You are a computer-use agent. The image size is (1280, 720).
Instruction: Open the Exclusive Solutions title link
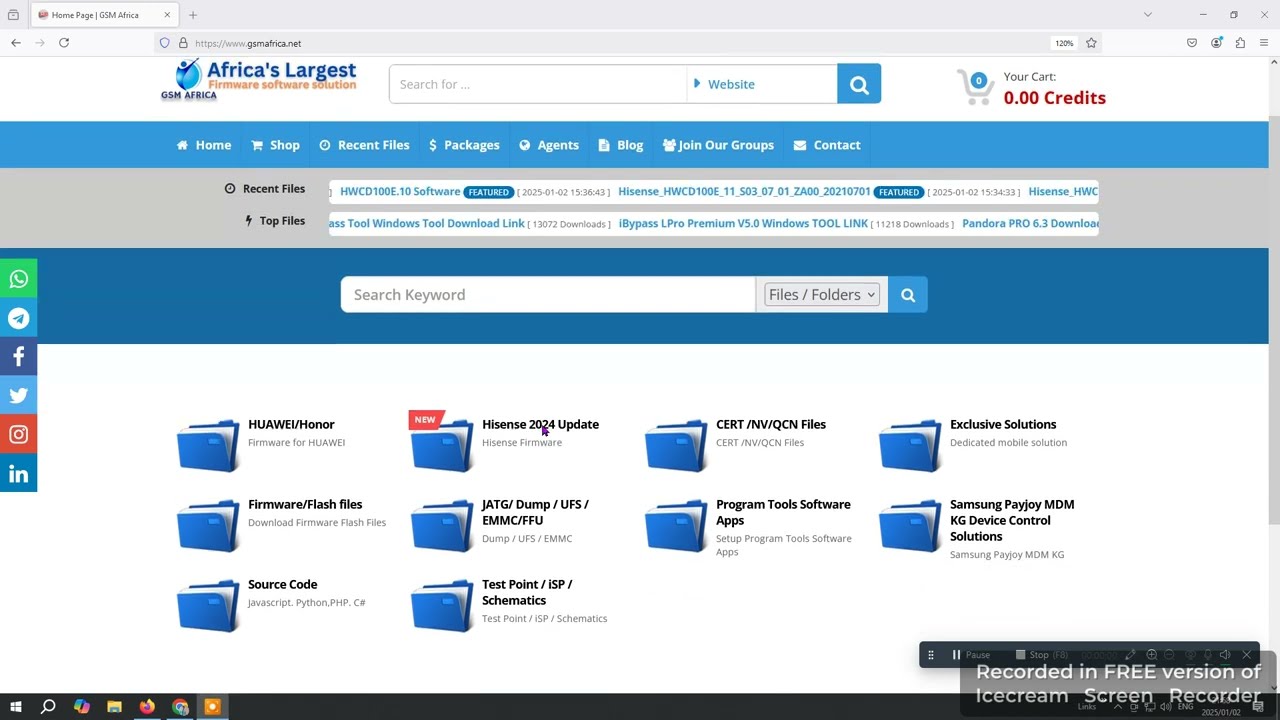1003,424
